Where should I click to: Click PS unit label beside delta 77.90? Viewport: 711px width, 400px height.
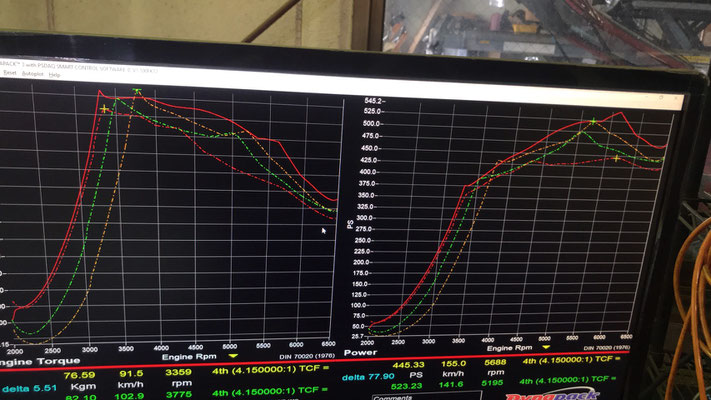coord(416,375)
